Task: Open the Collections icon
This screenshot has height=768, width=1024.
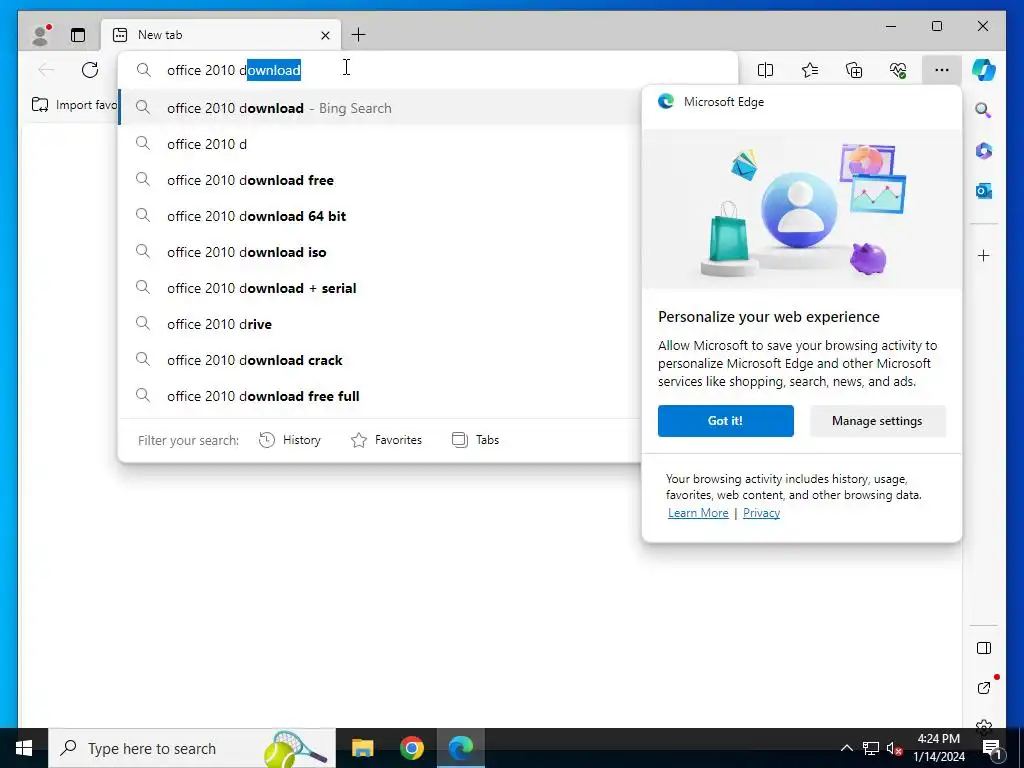Action: (x=854, y=70)
